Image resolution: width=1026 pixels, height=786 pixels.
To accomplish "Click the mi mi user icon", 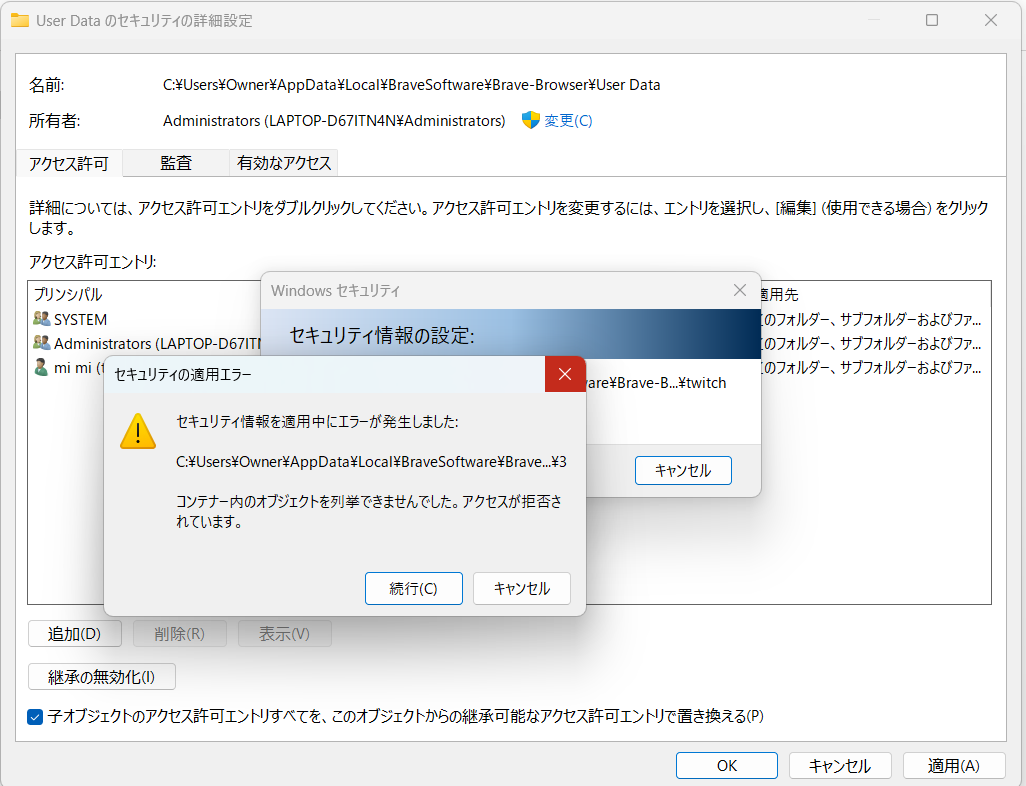I will 41,367.
